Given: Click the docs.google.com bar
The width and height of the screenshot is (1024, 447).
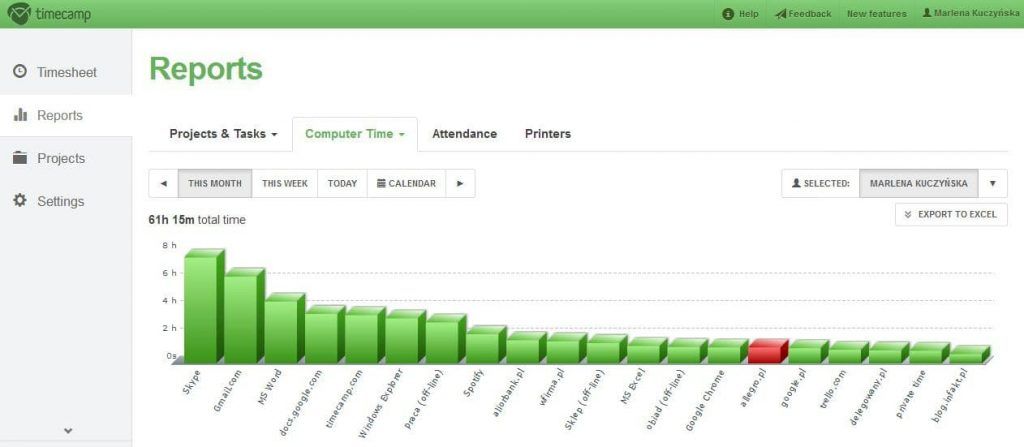Looking at the screenshot, I should pyautogui.click(x=325, y=334).
